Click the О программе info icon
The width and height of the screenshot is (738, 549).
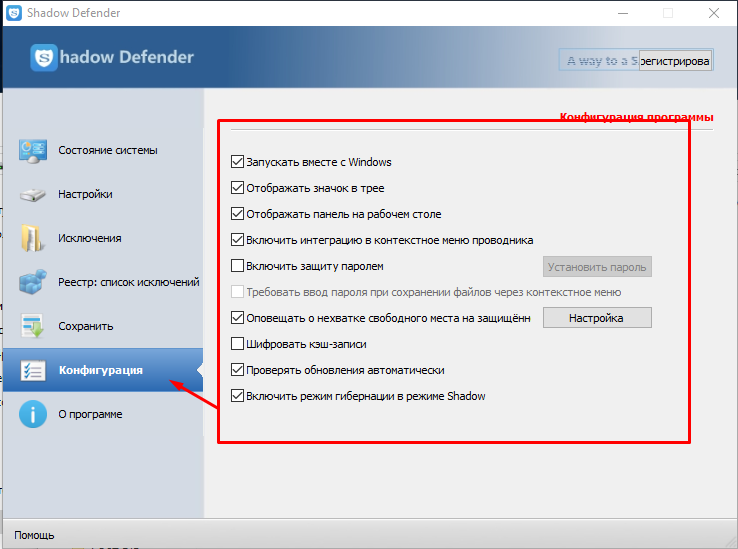coord(32,414)
